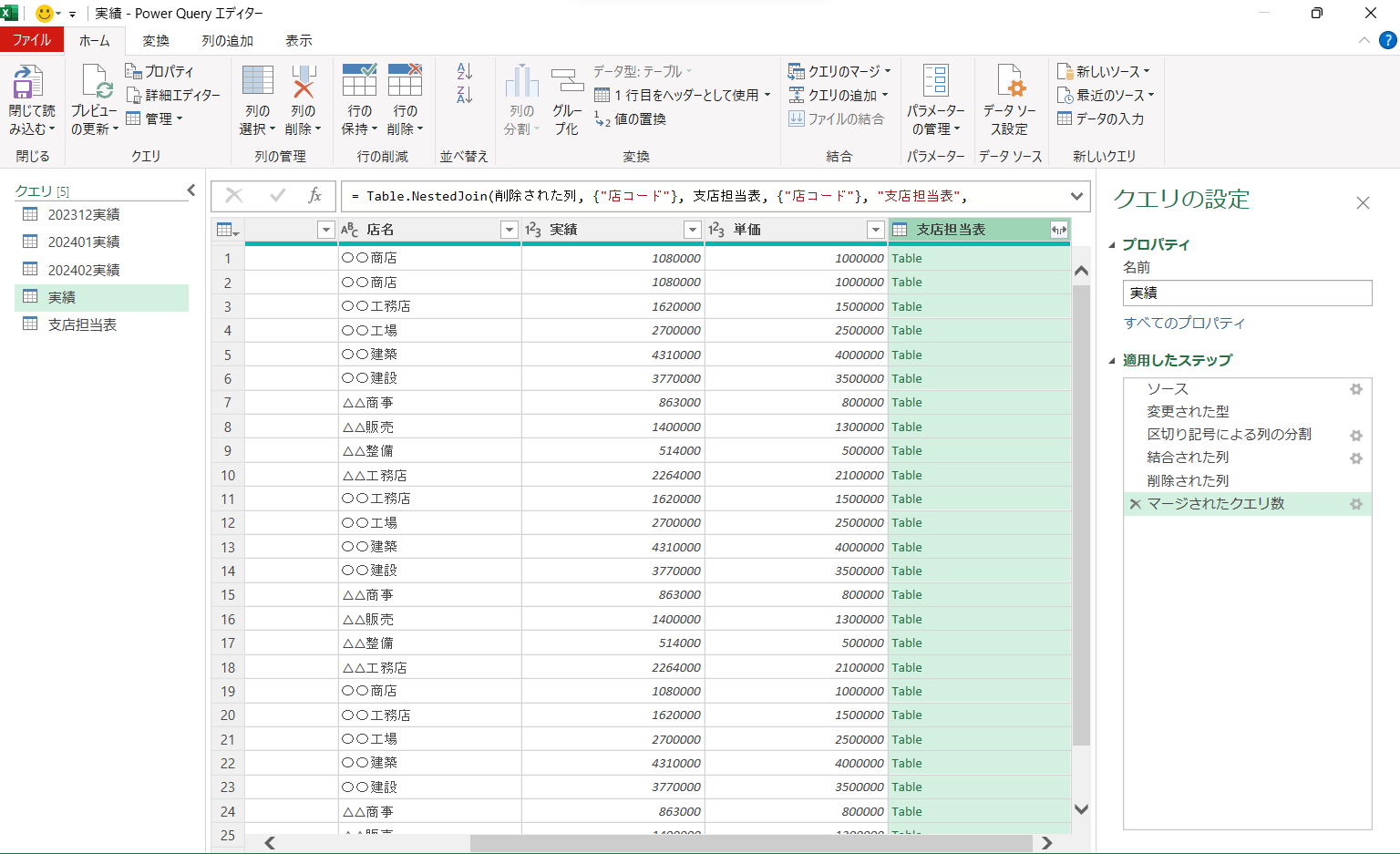Sort ascending with the A-Z icon
Viewport: 1400px width, 854px height.
465,71
